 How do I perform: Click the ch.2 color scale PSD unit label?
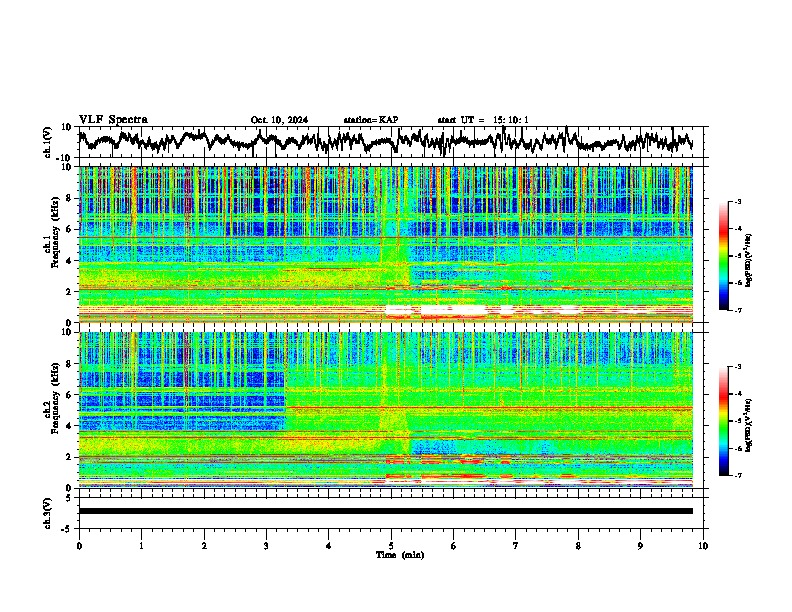748,425
